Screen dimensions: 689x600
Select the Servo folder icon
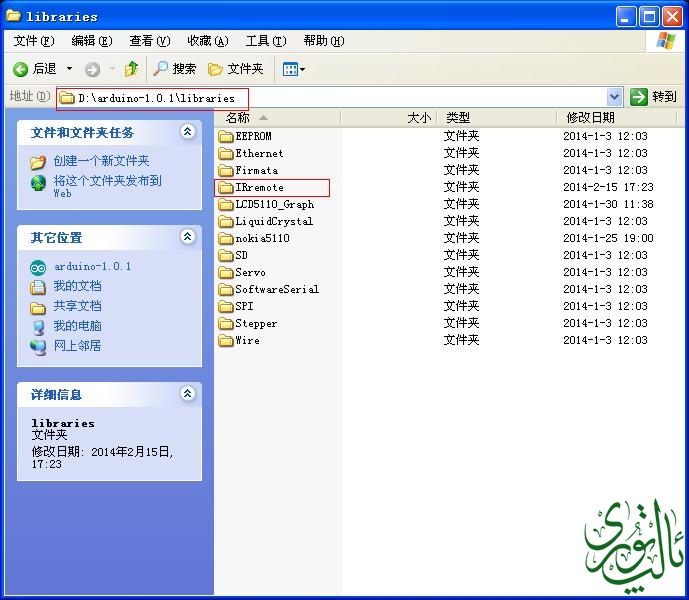[226, 273]
